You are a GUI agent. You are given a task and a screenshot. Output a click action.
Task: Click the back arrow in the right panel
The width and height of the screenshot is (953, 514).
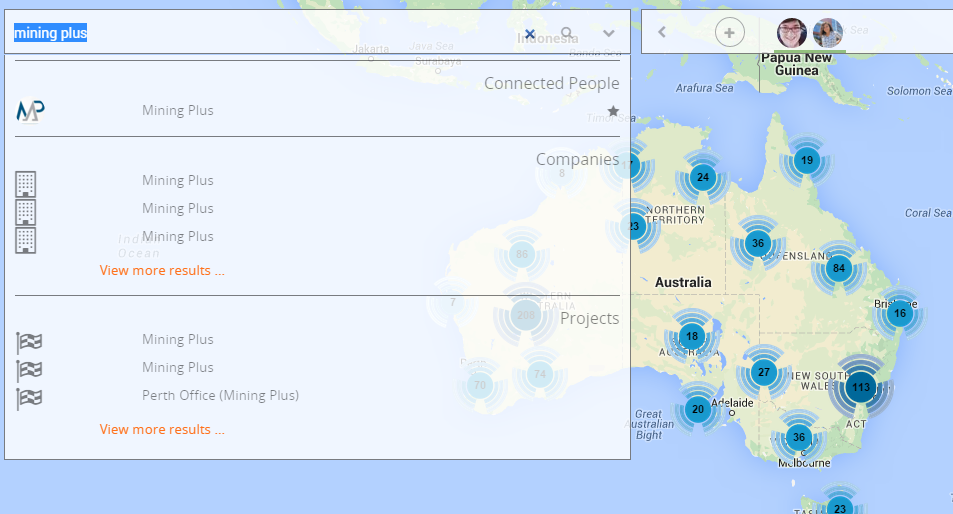coord(662,32)
